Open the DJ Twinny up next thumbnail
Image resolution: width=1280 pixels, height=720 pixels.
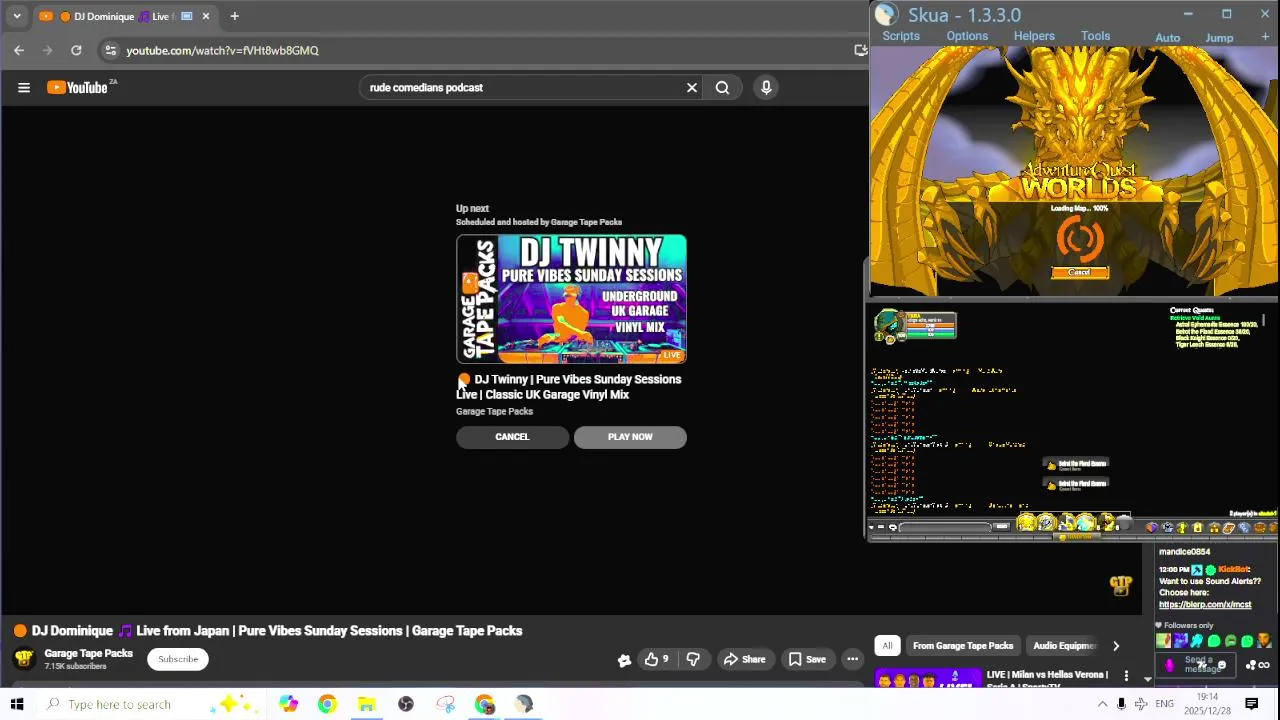click(571, 299)
